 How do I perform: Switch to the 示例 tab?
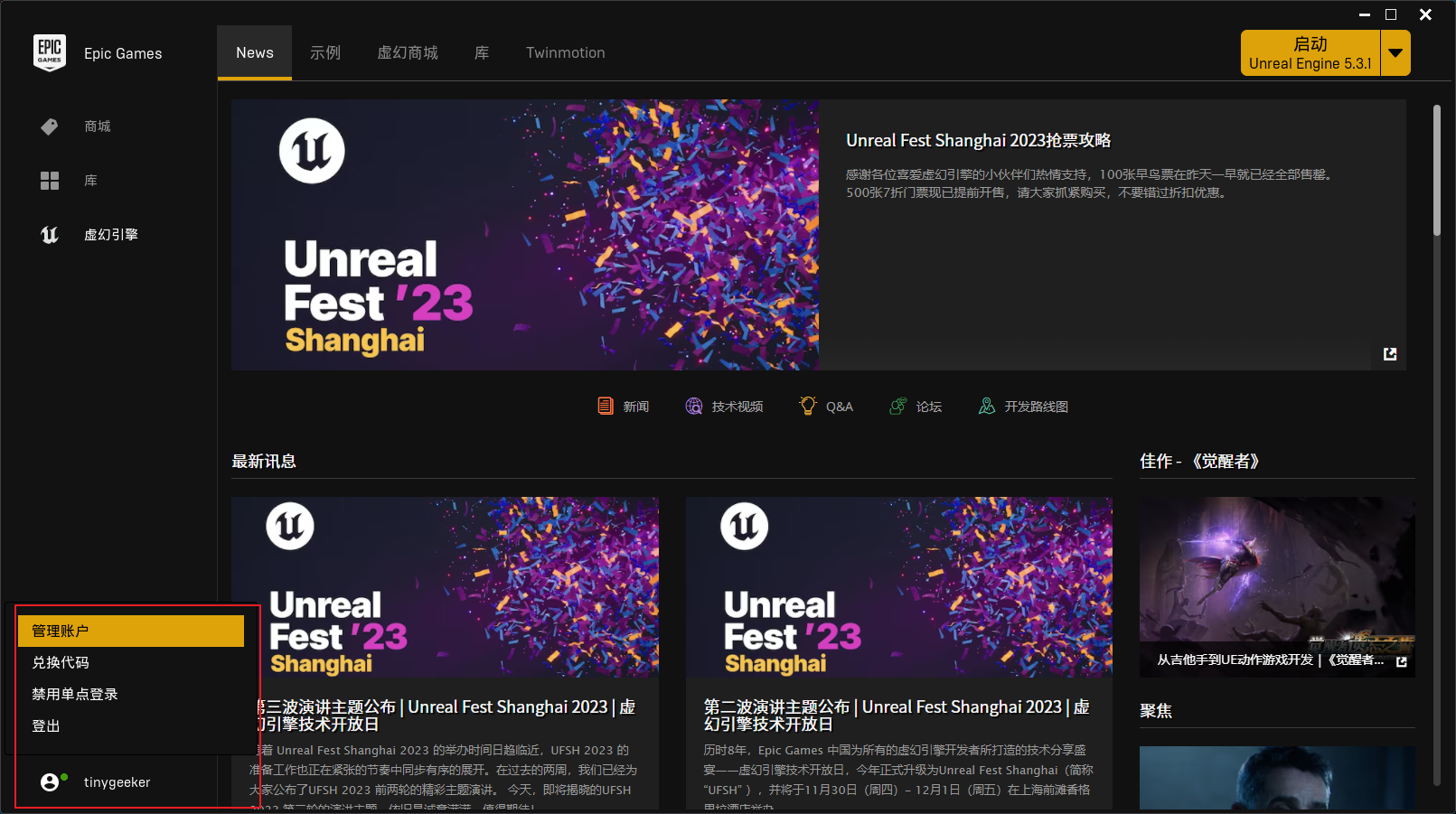click(325, 52)
